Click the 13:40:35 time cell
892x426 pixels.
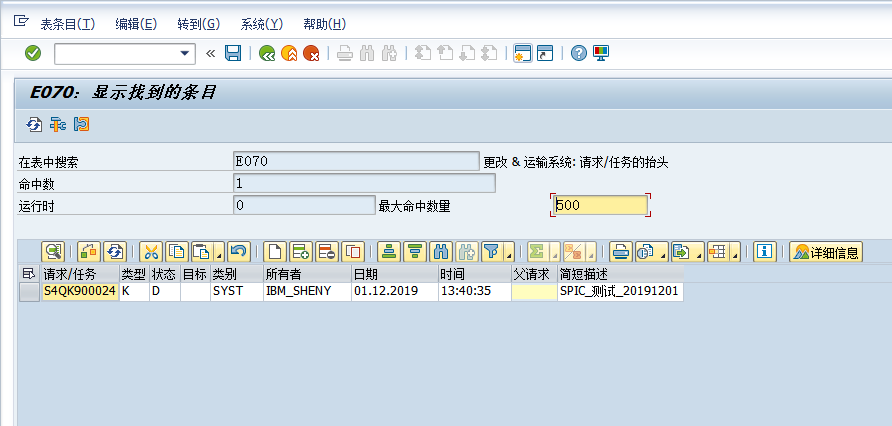(475, 292)
